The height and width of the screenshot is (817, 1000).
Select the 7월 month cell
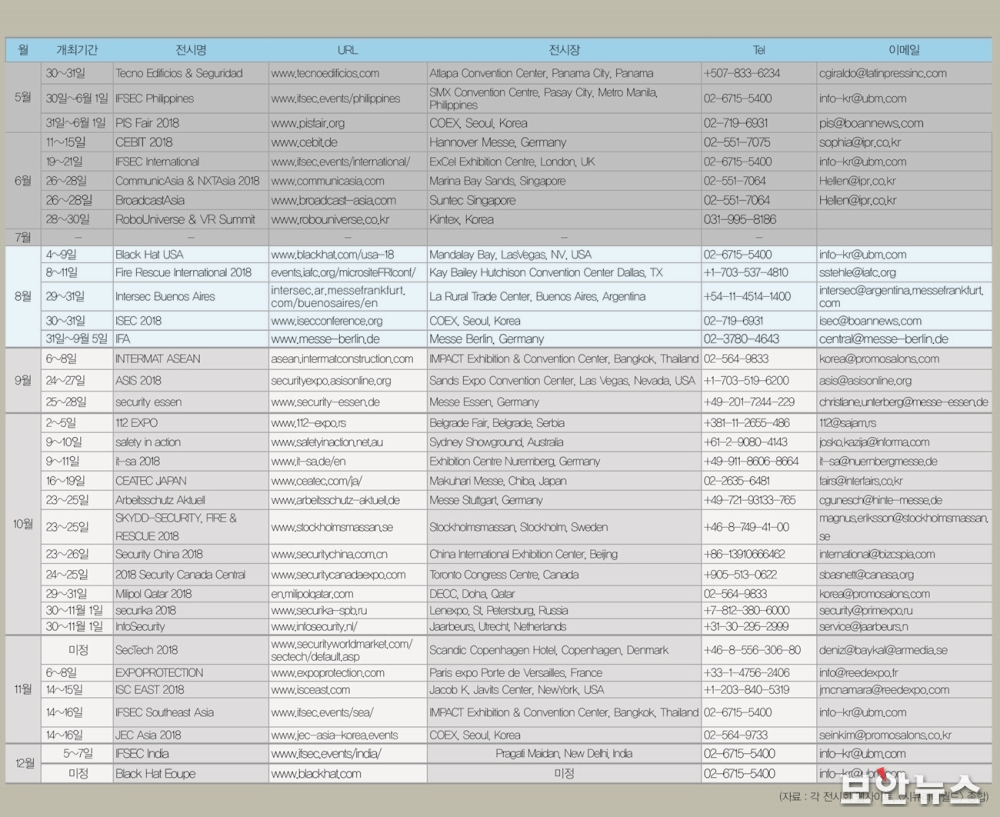23,237
